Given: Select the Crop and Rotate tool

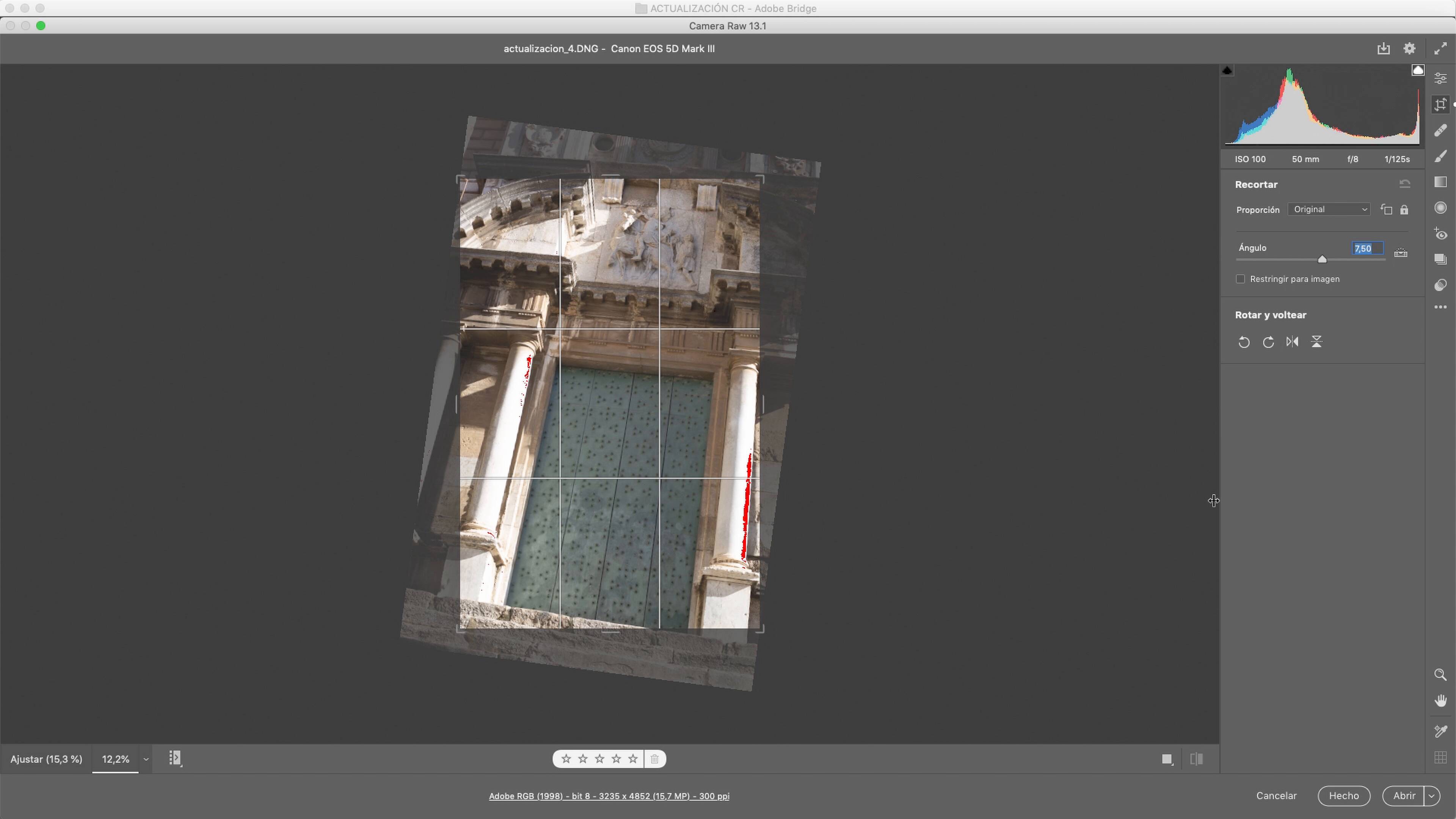Looking at the screenshot, I should coord(1440,105).
